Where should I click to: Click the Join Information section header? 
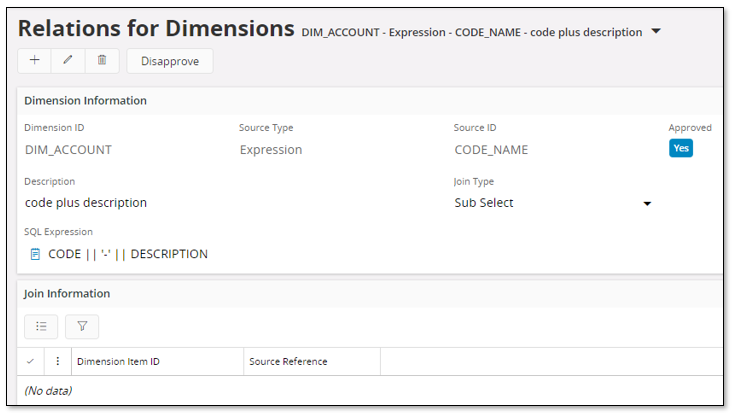[x=67, y=294]
